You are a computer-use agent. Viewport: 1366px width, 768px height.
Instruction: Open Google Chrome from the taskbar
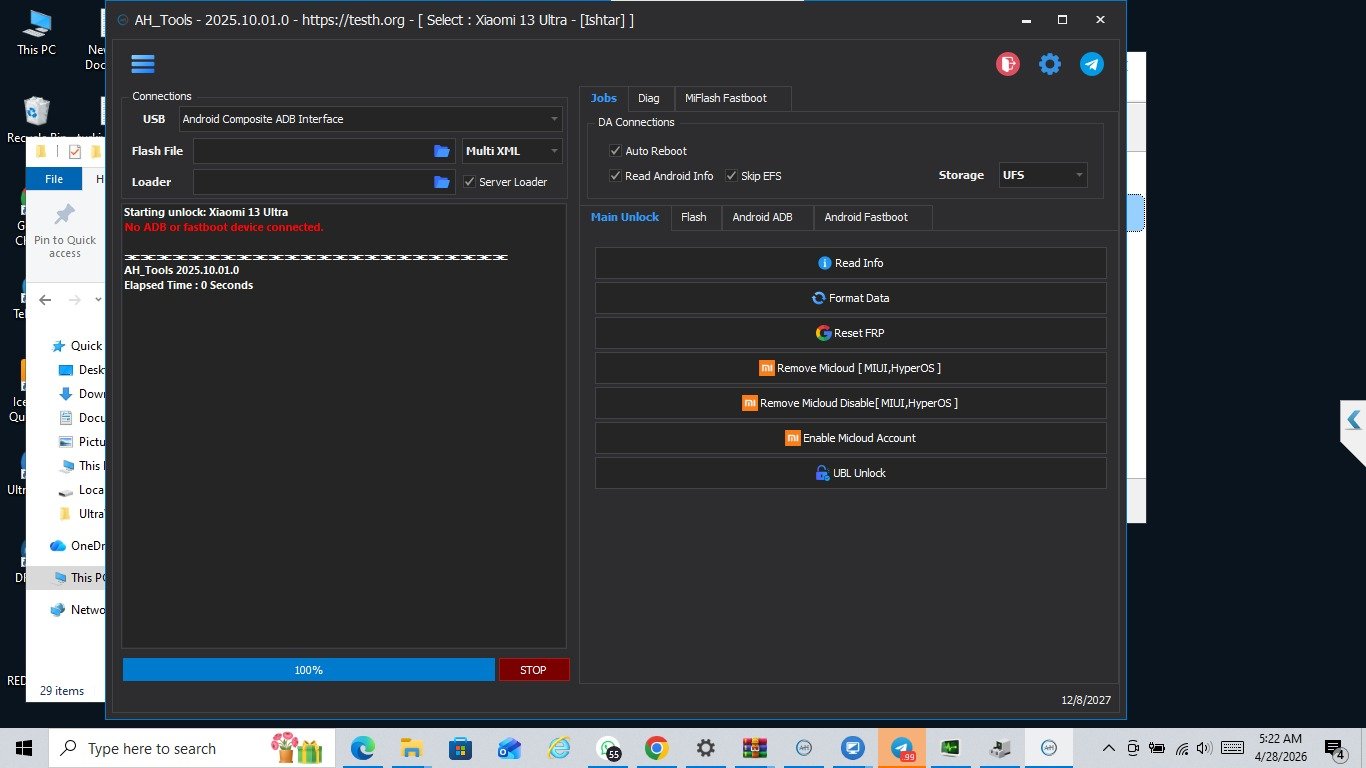coord(656,748)
